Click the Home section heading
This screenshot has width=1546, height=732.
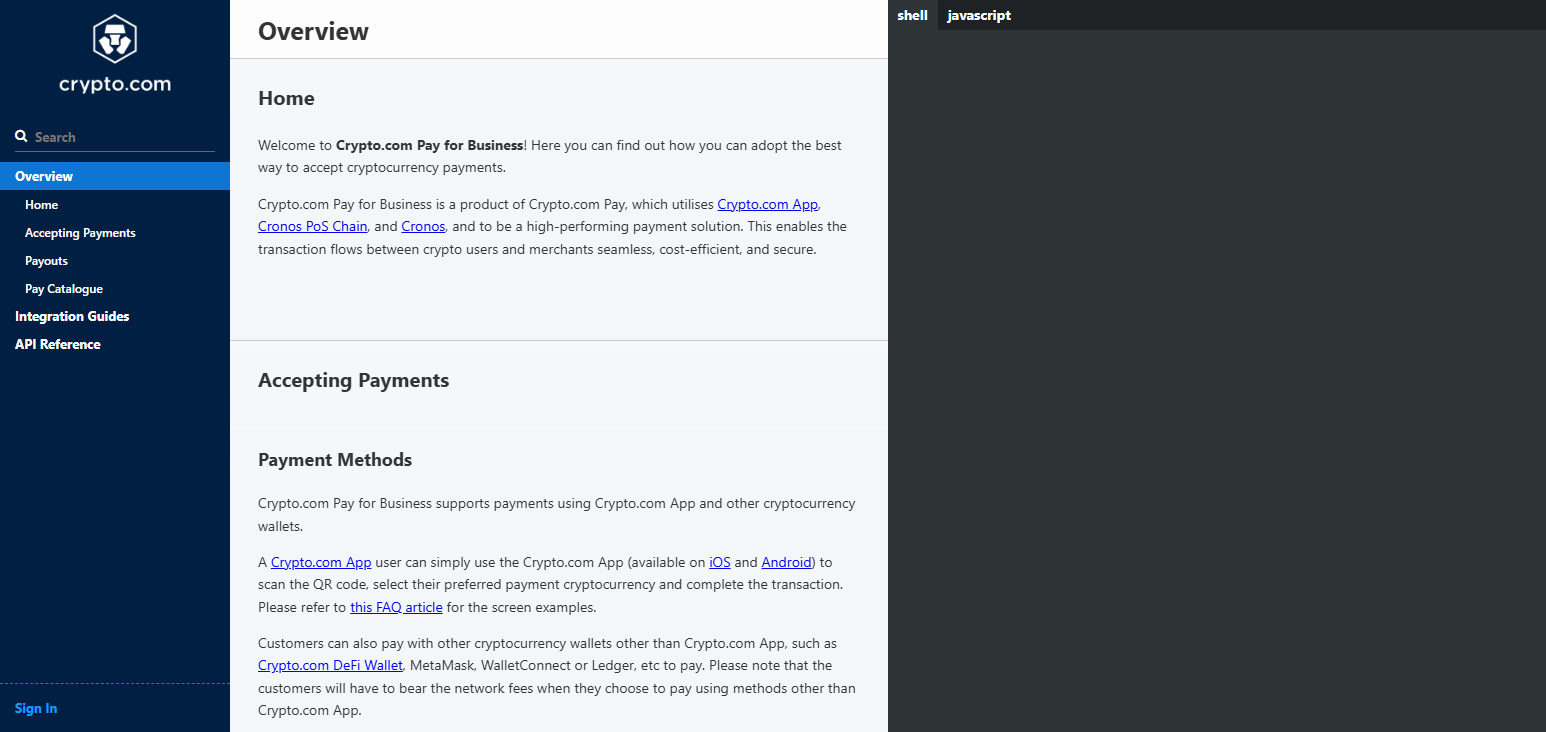point(286,98)
